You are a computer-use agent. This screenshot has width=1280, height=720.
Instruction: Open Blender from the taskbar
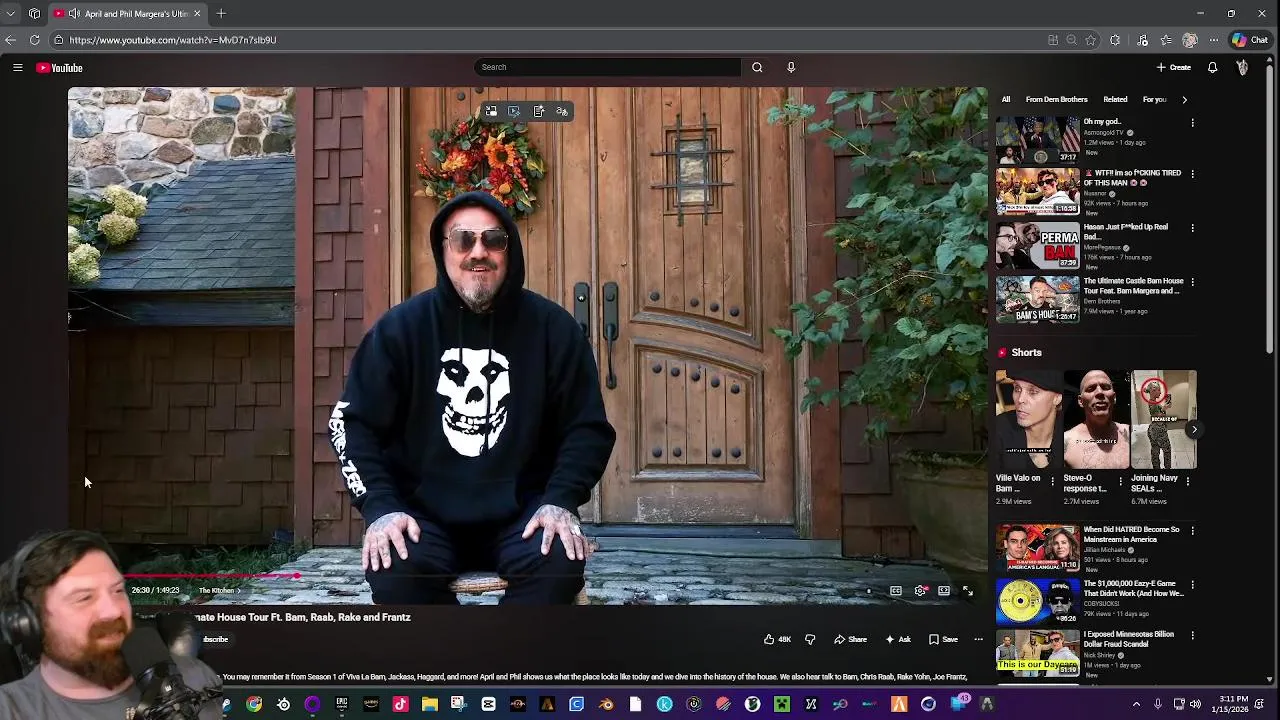click(606, 704)
